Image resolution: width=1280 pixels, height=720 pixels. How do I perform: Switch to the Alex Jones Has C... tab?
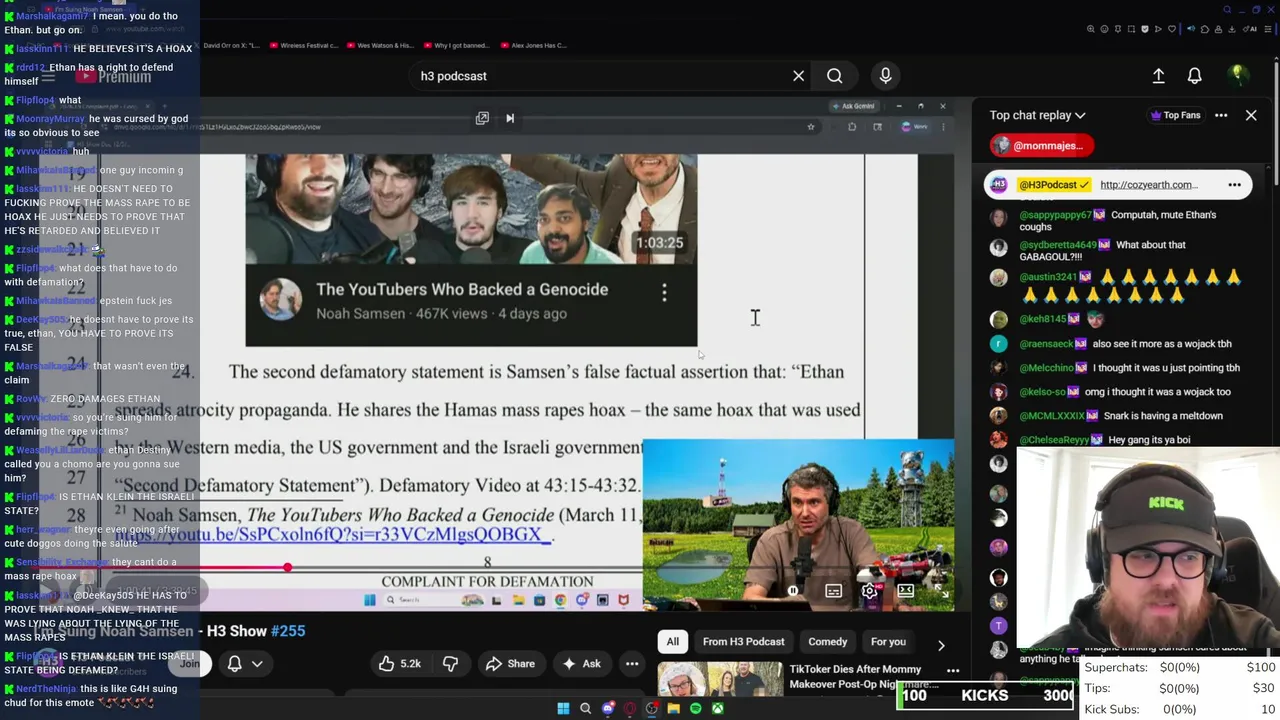pyautogui.click(x=534, y=45)
